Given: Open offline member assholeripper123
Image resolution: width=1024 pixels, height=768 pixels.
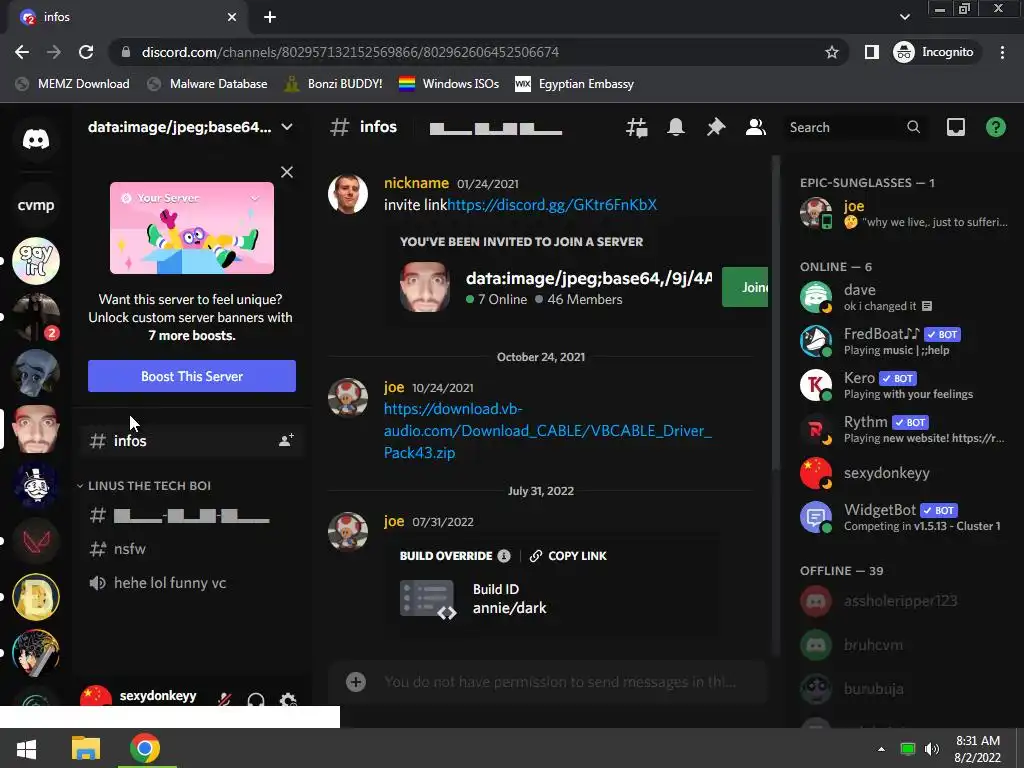Looking at the screenshot, I should pyautogui.click(x=903, y=601).
